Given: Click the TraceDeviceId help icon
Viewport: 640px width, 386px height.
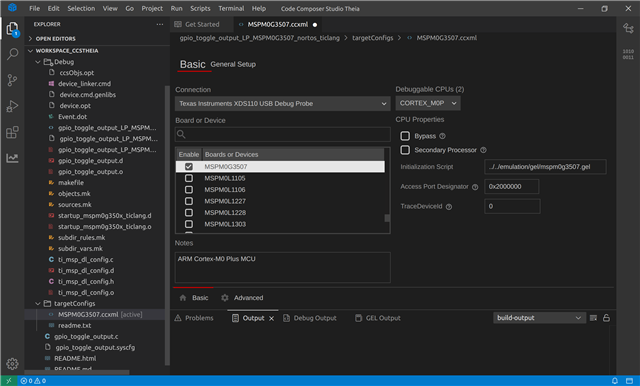Looking at the screenshot, I should point(449,207).
